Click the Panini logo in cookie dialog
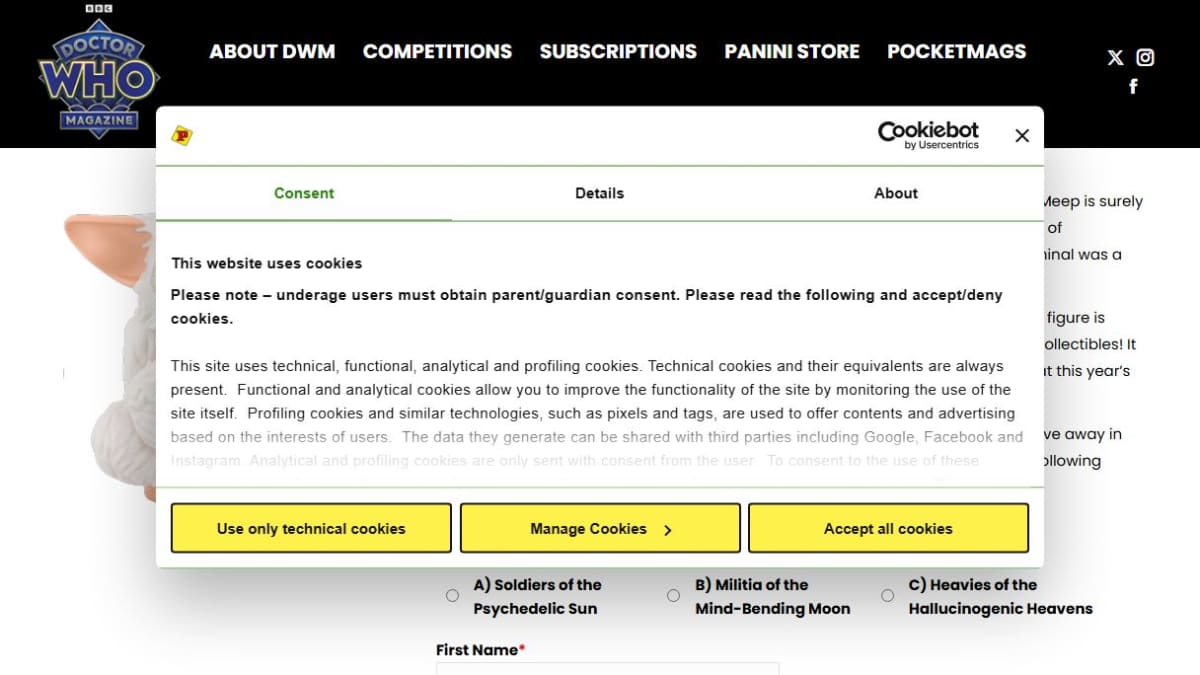1200x675 pixels. 182,135
